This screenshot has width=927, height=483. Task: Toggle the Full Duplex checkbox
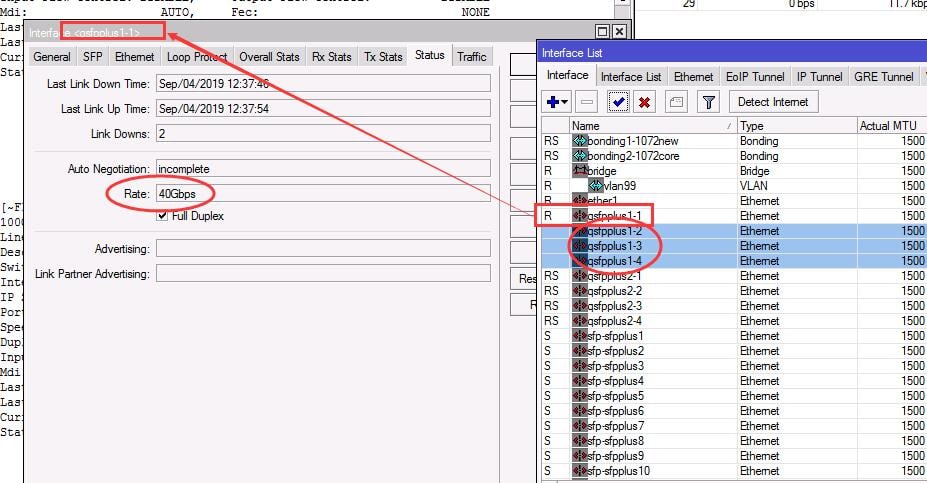pos(162,216)
